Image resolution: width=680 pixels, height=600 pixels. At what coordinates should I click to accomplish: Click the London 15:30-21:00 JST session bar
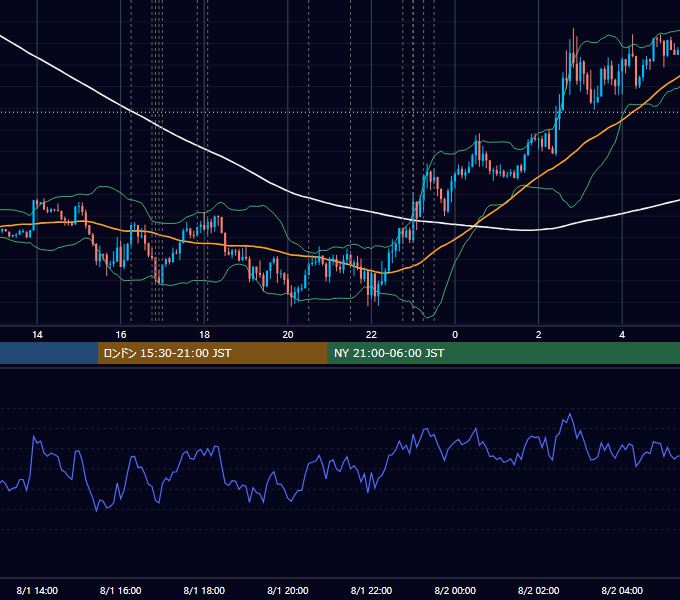212,353
